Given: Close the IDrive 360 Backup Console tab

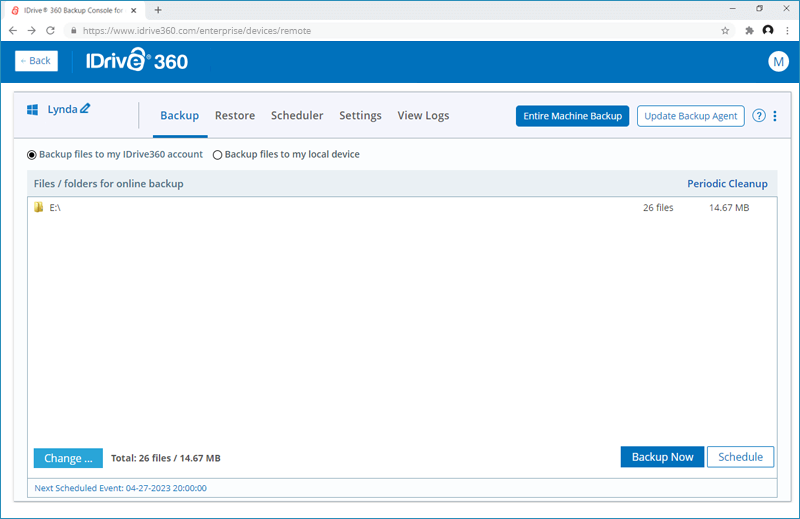Looking at the screenshot, I should click(x=134, y=10).
